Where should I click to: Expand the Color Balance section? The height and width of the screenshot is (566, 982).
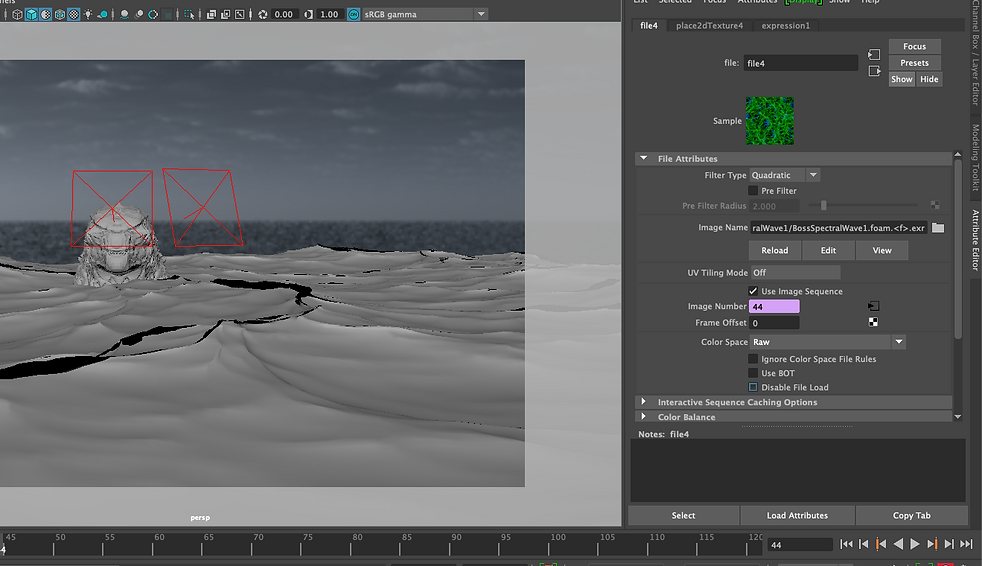point(643,416)
